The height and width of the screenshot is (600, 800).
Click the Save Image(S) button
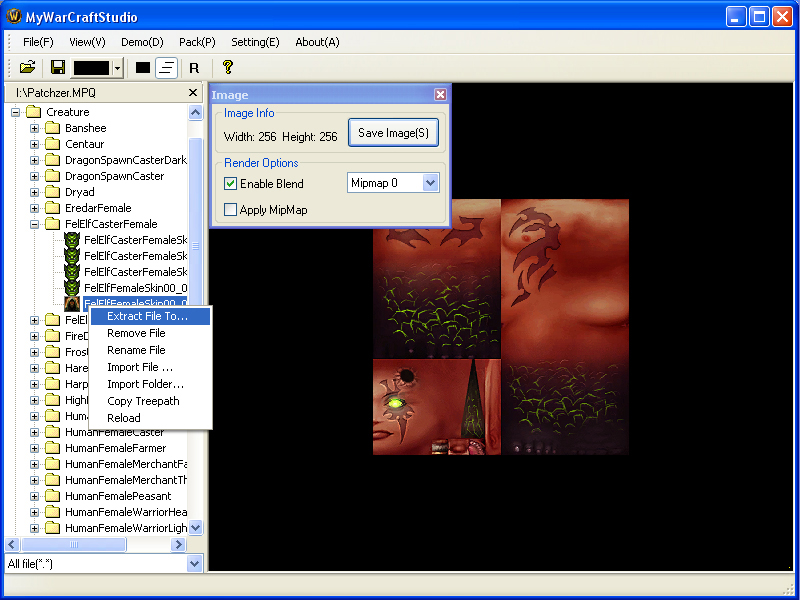[393, 133]
